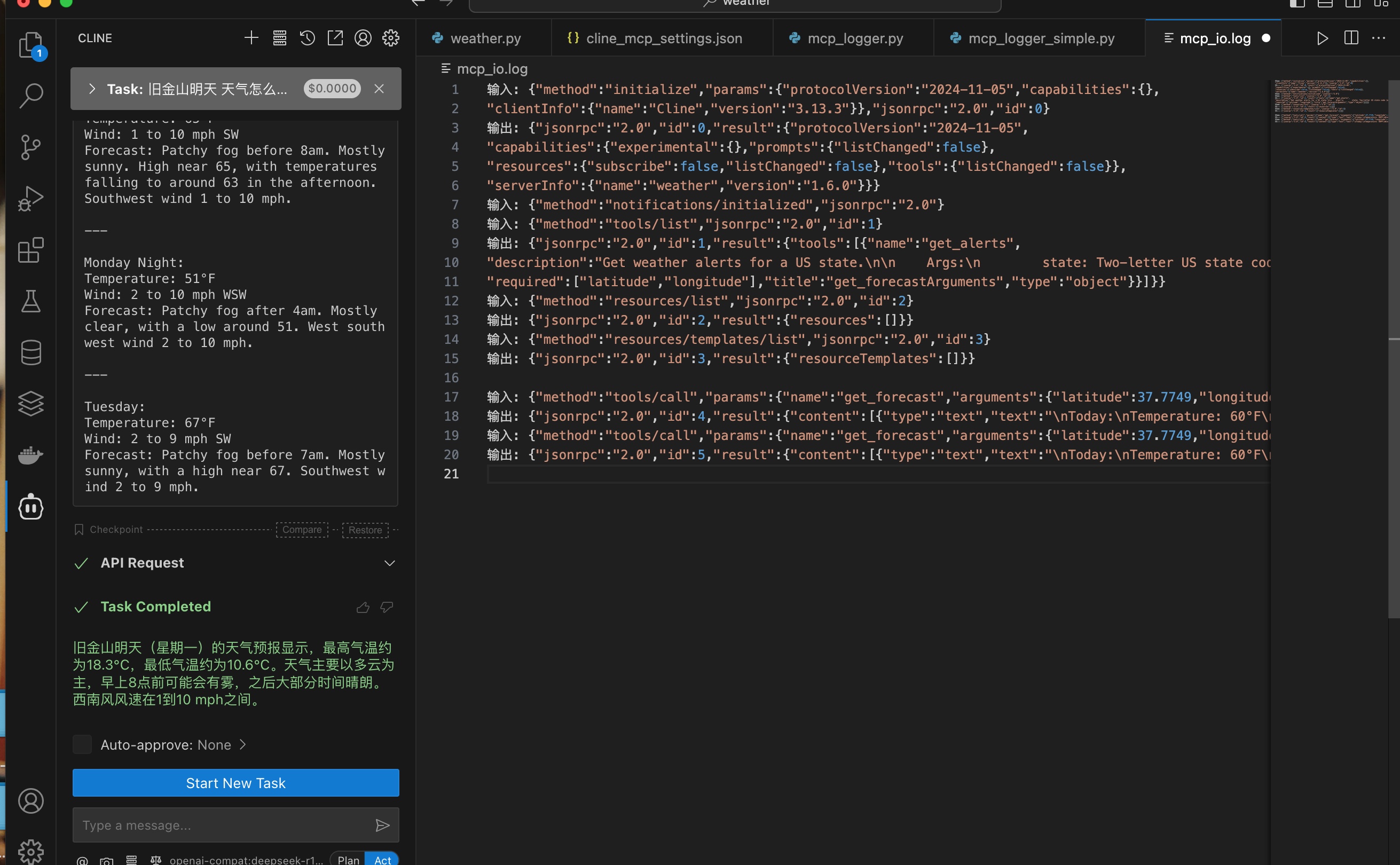Switch to the mcp_logger.py tab
Viewport: 1400px width, 865px height.
853,38
